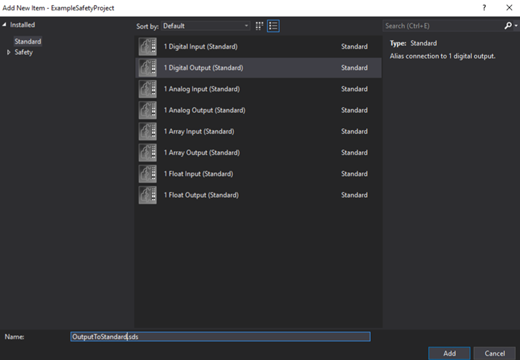The height and width of the screenshot is (360, 520).
Task: Select '1 Array Input (Standard)' text
Action: pos(199,132)
